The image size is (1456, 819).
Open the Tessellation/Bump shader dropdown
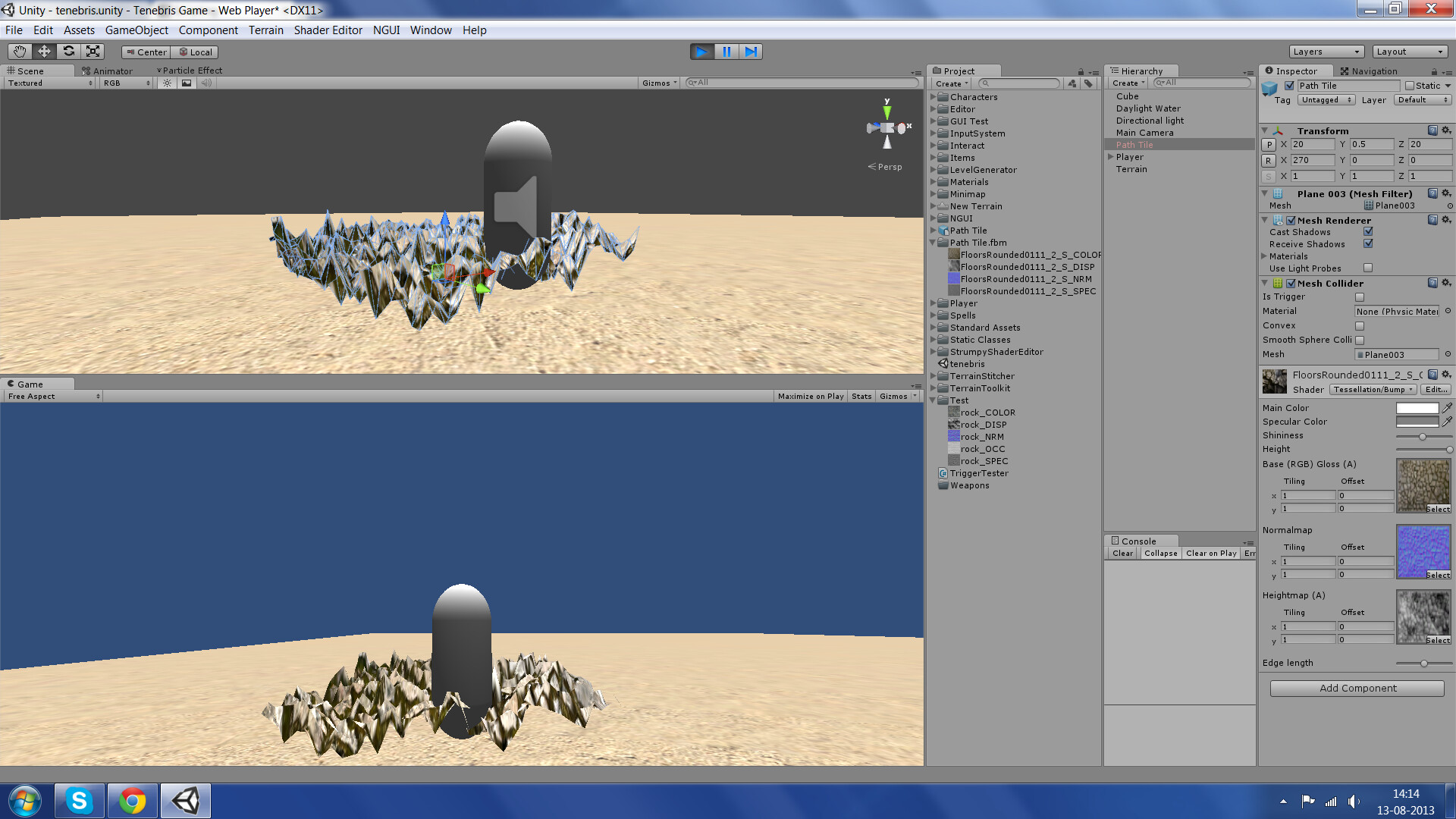pos(1373,389)
